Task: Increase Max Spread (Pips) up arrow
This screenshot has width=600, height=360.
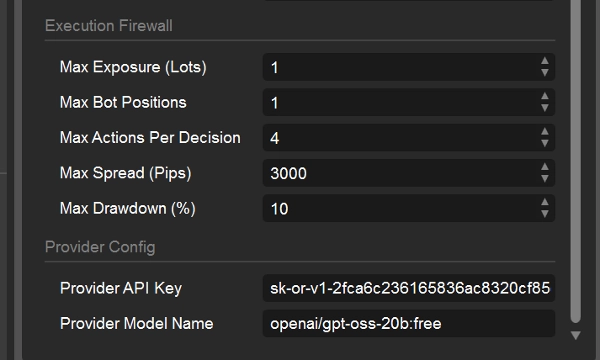Action: point(545,167)
